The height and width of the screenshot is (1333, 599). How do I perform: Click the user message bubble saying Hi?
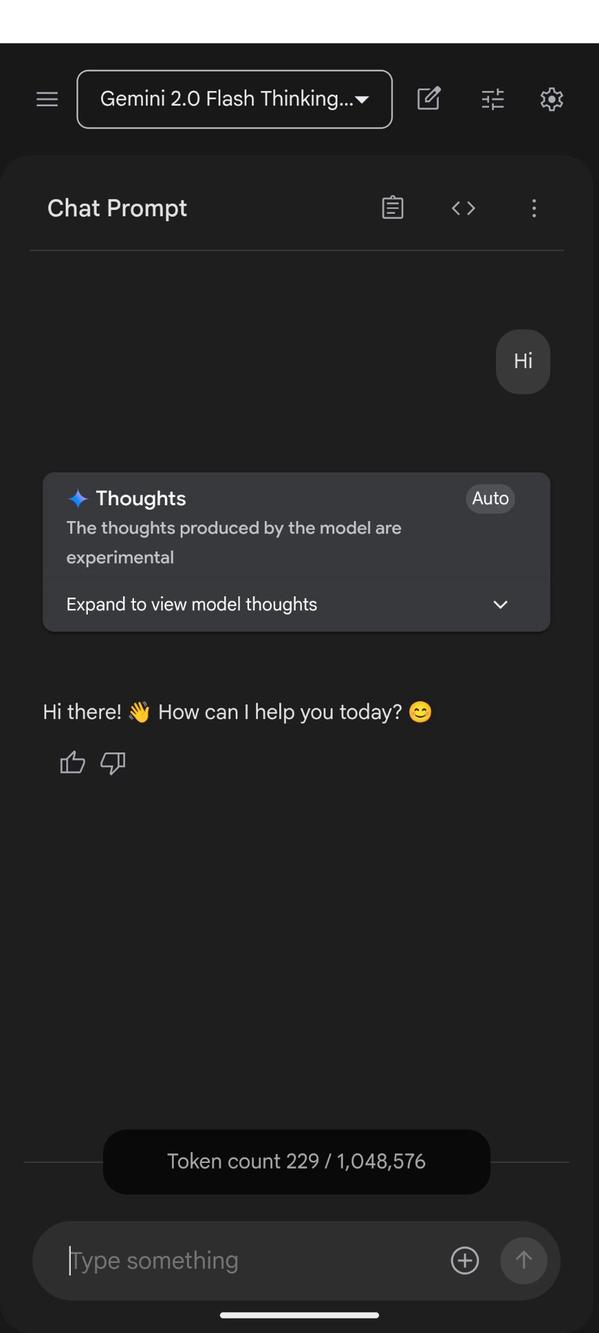tap(522, 361)
